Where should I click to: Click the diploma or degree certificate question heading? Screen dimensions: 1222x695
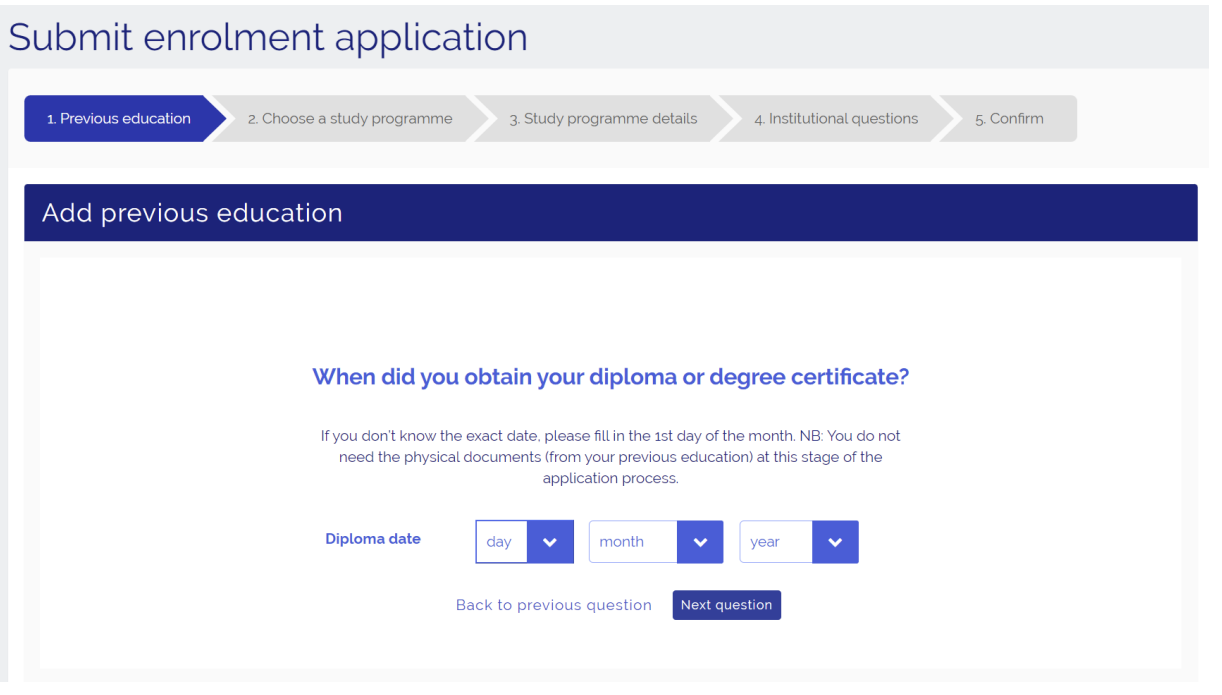(x=610, y=377)
